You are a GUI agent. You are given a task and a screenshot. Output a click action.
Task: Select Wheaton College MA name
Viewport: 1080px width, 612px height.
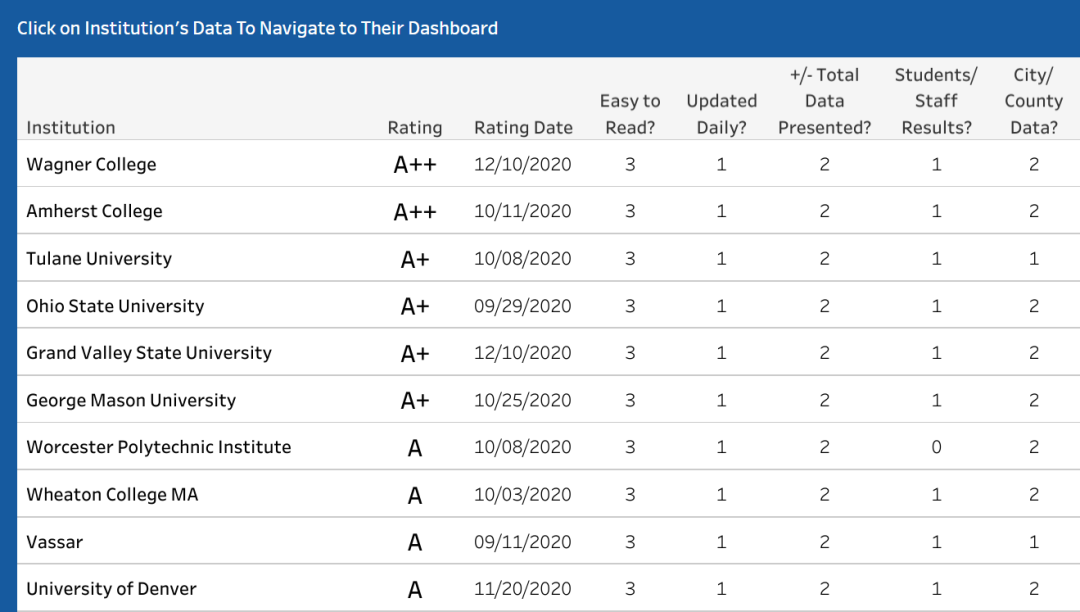coord(112,494)
